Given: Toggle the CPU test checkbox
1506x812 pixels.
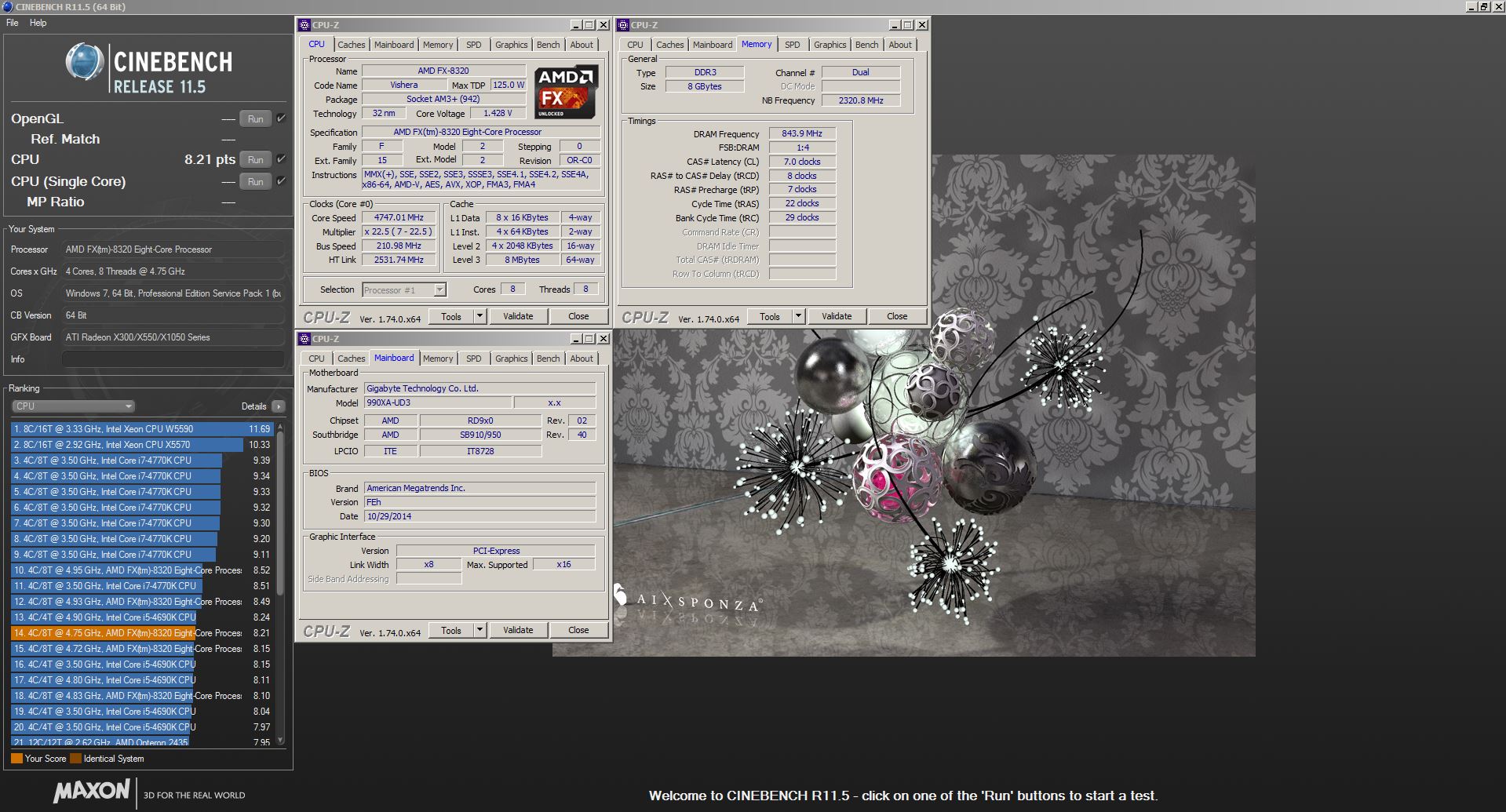Looking at the screenshot, I should (281, 159).
